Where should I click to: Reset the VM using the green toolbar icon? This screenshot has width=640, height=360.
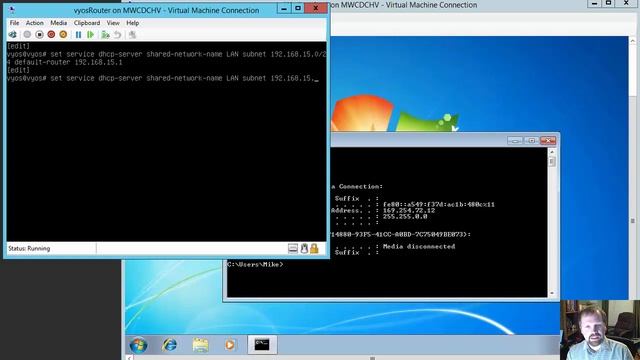(x=91, y=35)
